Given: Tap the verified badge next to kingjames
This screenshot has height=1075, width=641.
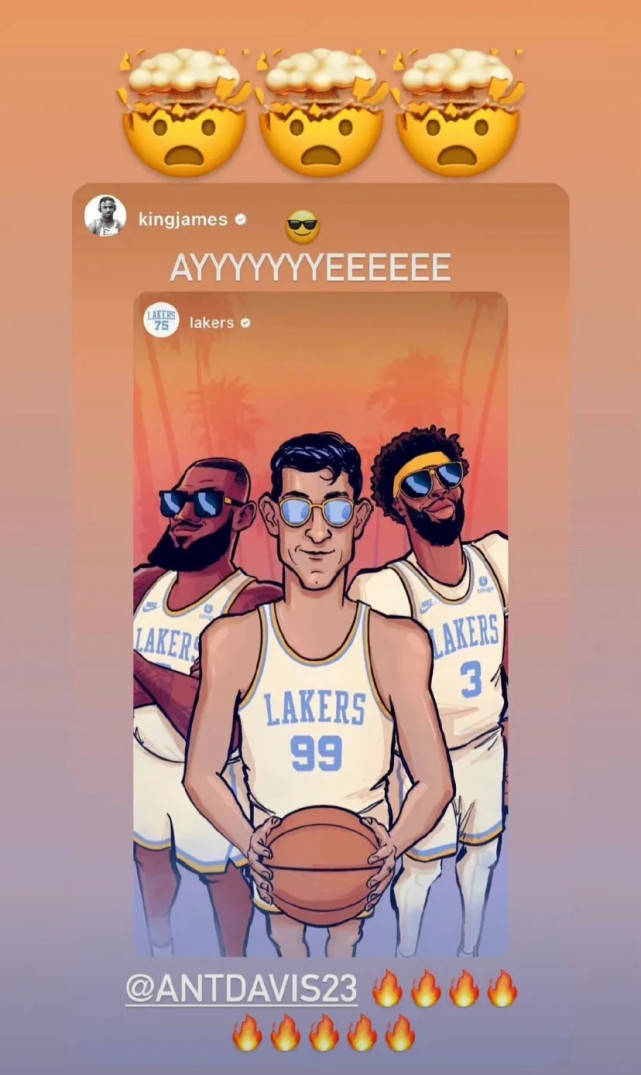Looking at the screenshot, I should pos(240,219).
